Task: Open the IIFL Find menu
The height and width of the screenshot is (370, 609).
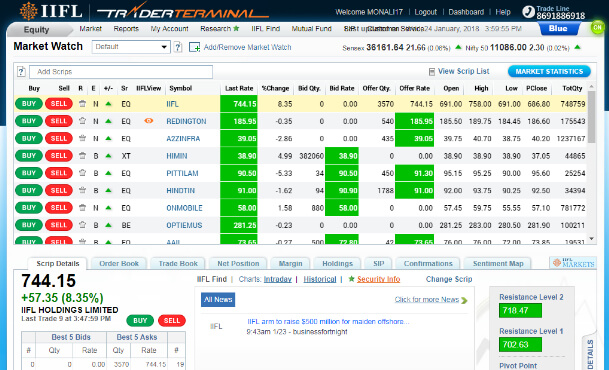Action: [266, 29]
